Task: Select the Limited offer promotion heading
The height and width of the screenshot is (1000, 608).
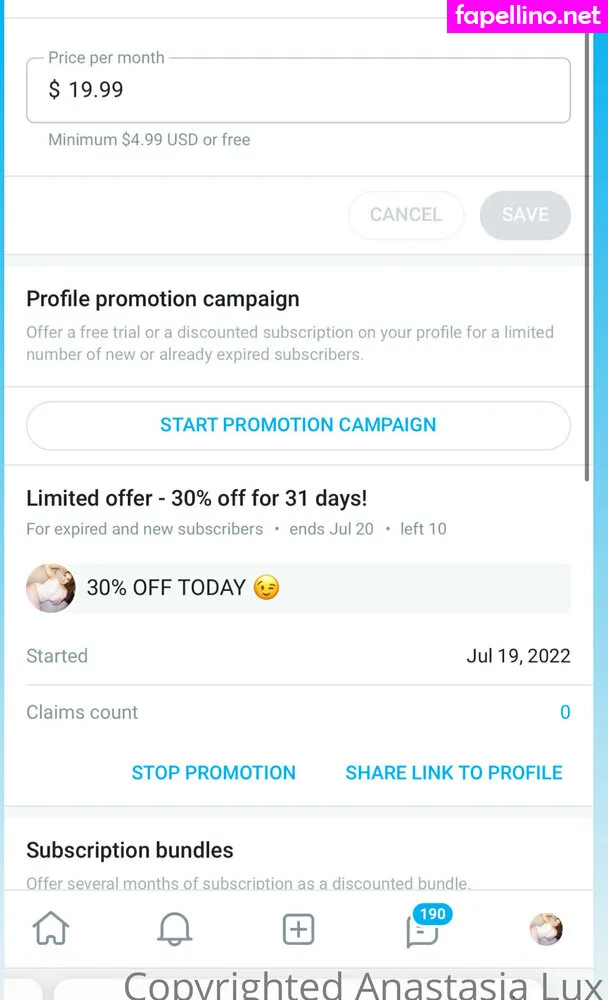Action: [x=196, y=498]
